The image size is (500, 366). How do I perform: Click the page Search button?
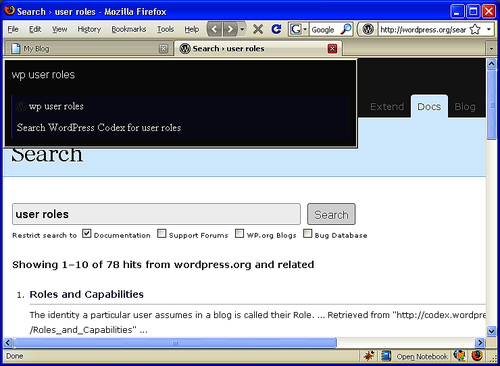click(331, 214)
